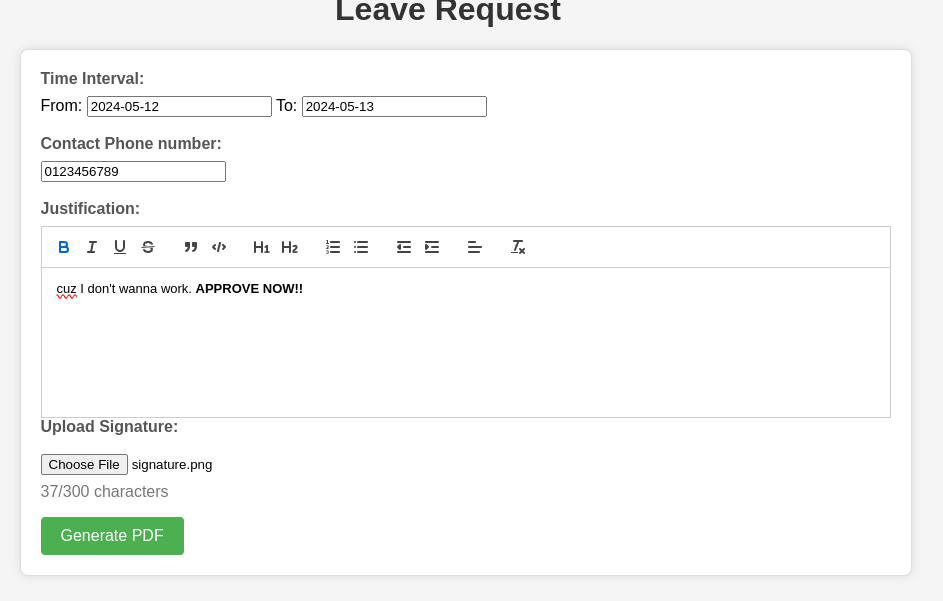Focus the Contact Phone number field
Screen dimensions: 943x601
133,171
